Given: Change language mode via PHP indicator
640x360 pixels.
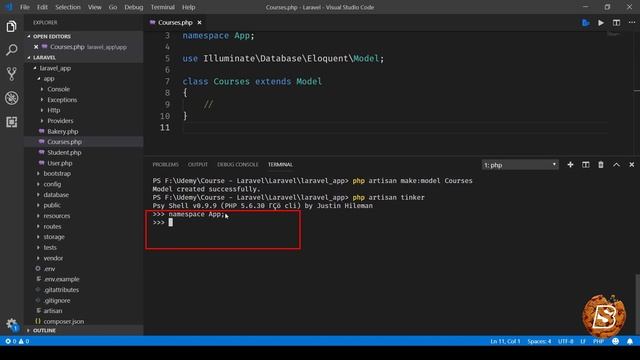Looking at the screenshot, I should [598, 341].
